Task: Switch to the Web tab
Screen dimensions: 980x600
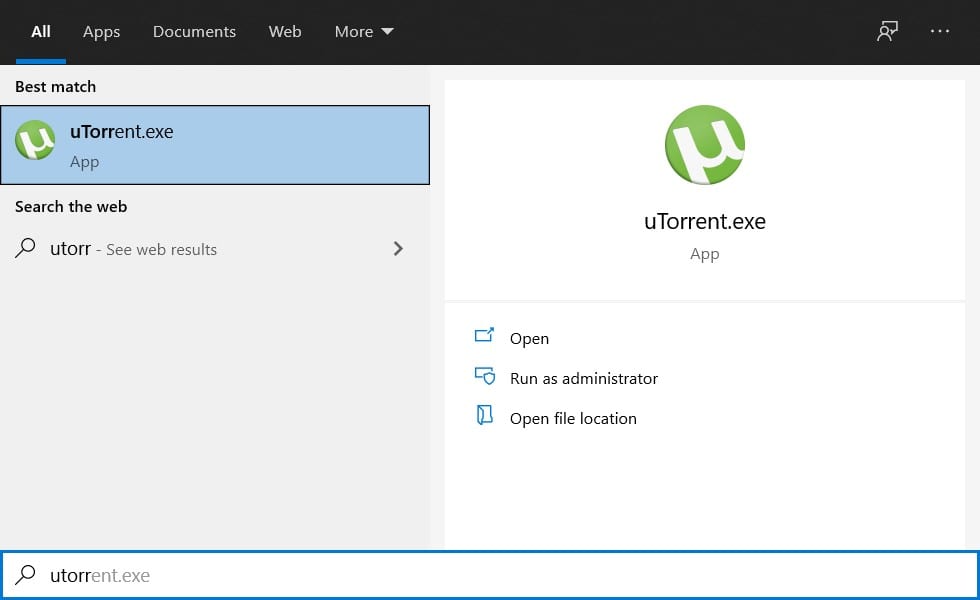Action: (285, 32)
